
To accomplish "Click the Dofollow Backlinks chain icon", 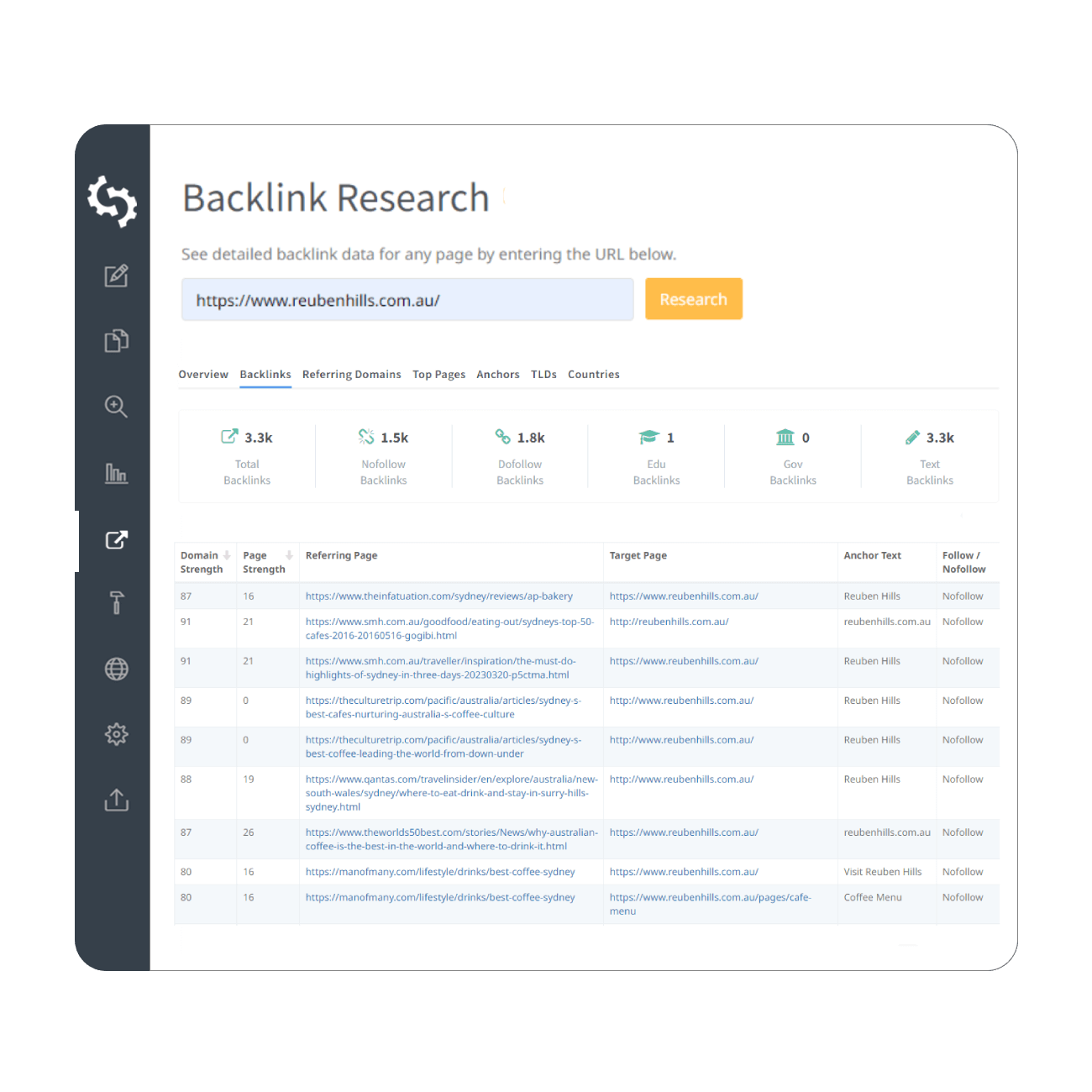I will coord(502,436).
